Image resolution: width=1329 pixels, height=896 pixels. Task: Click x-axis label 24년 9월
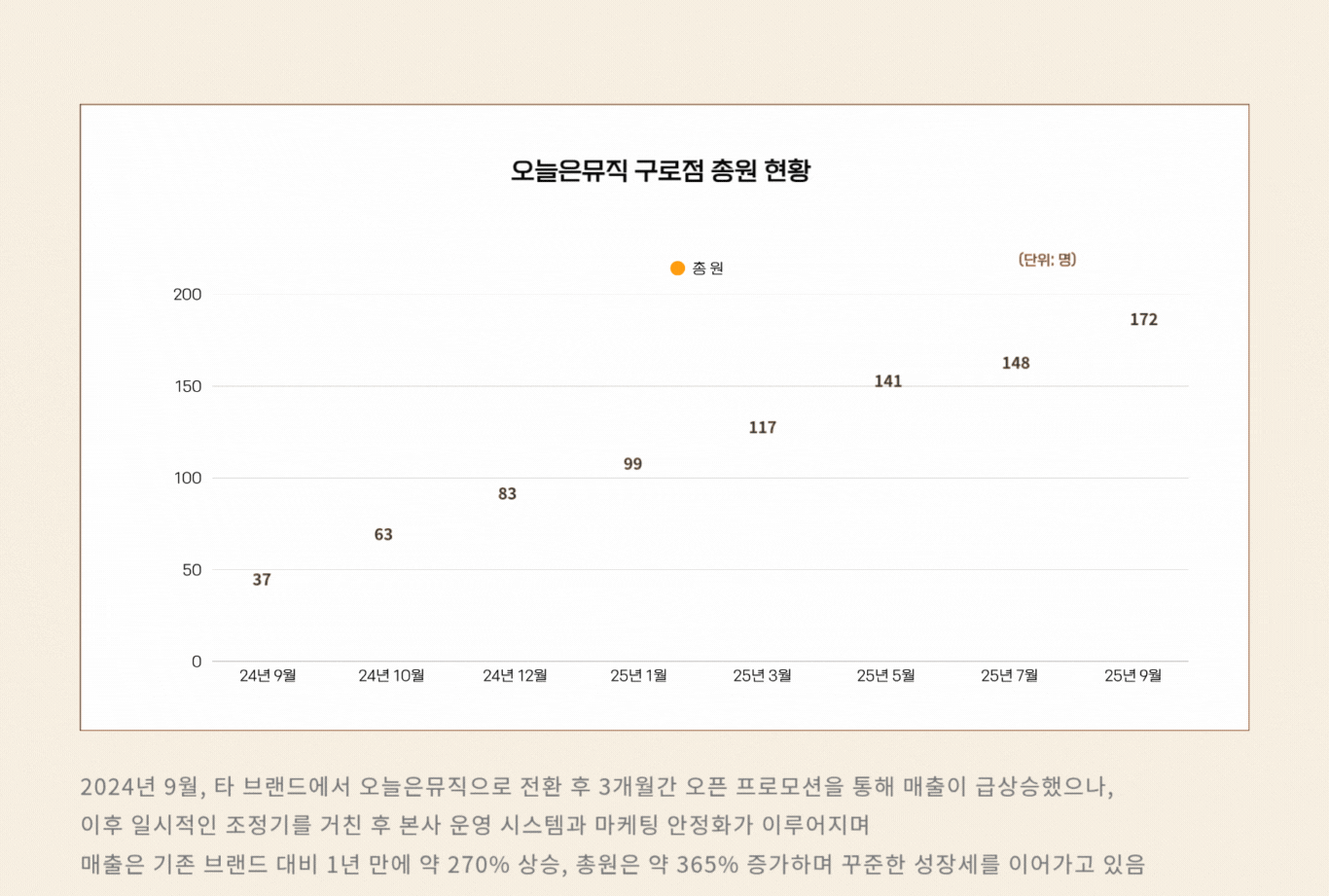coord(268,675)
